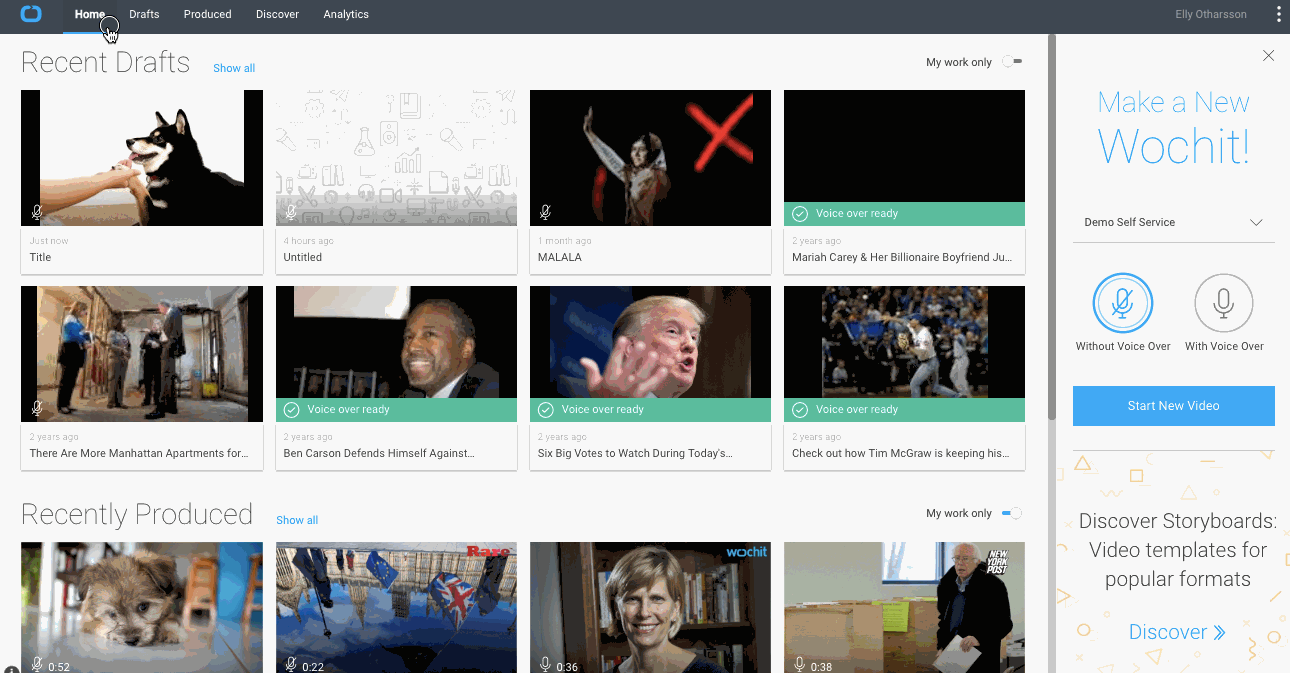Open the 0:22 produced flags video thumbnail
This screenshot has width=1290, height=673.
(396, 607)
